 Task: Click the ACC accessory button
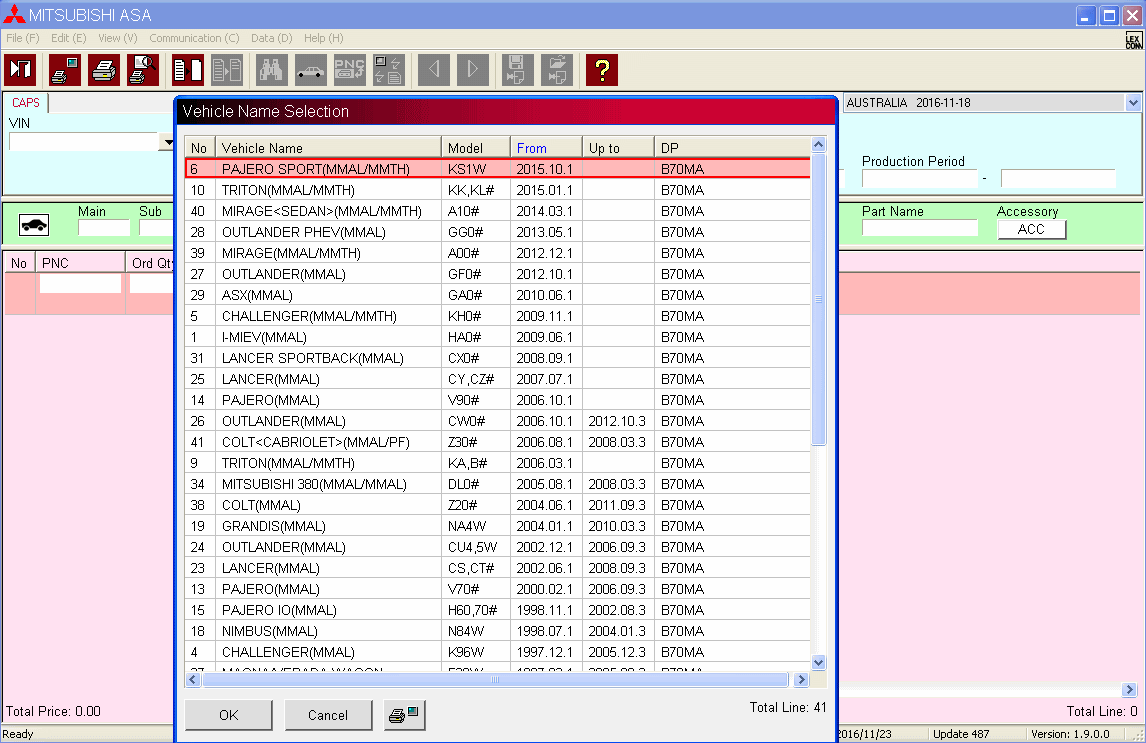(x=1031, y=229)
